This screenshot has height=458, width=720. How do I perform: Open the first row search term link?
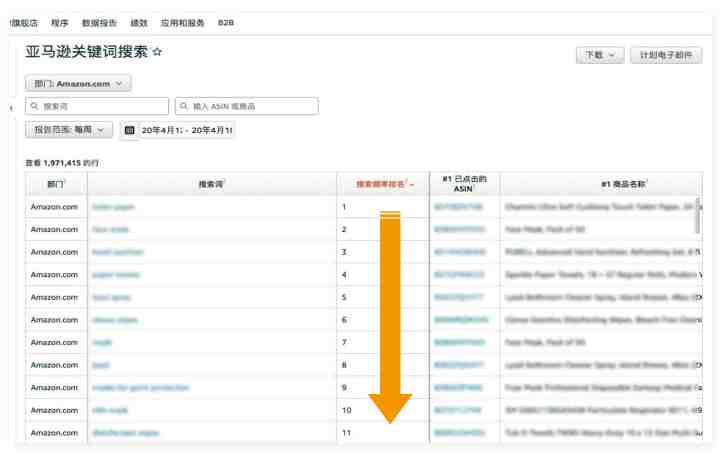(x=112, y=207)
